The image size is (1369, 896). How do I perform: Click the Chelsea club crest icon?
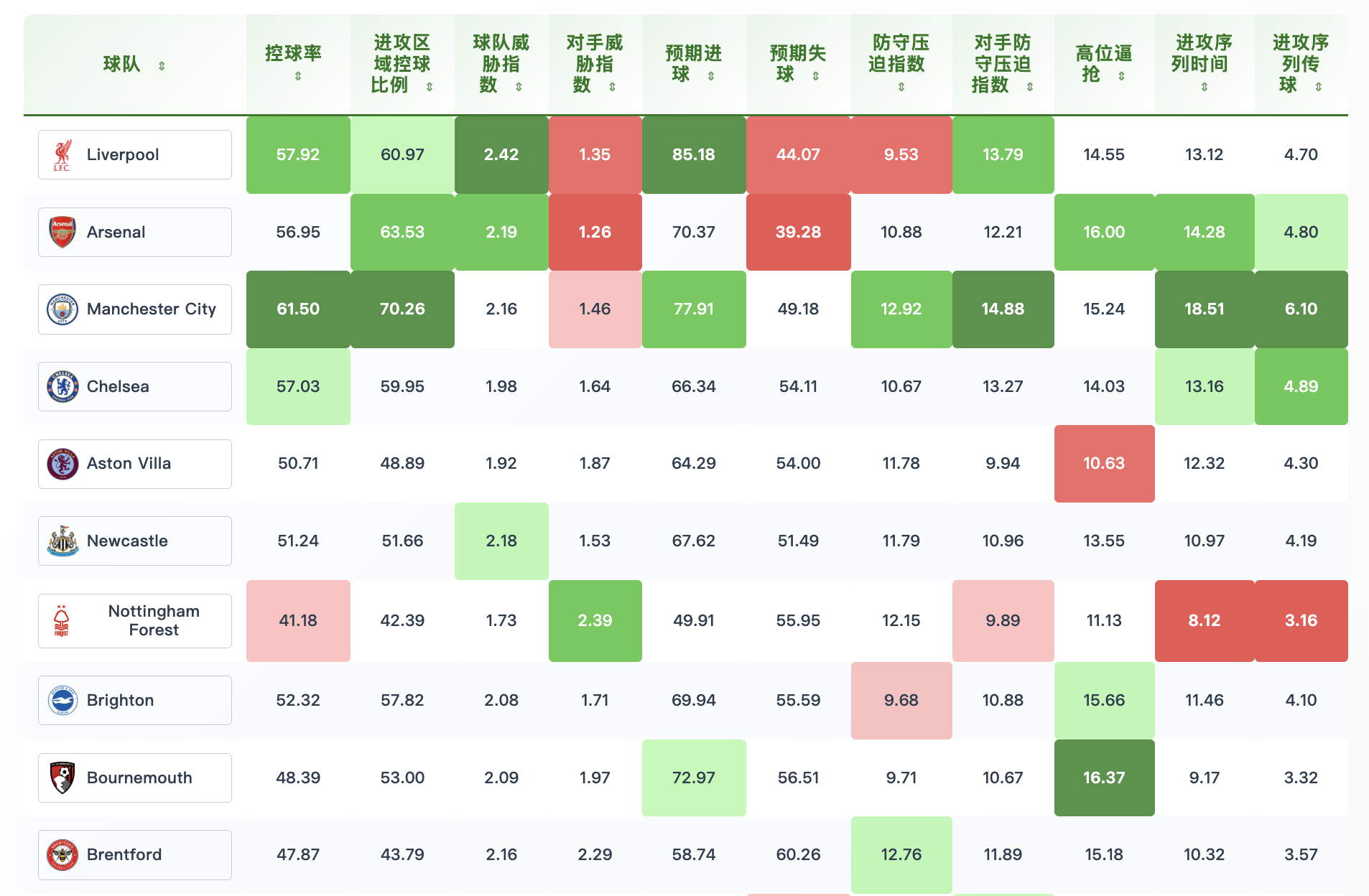[x=62, y=387]
